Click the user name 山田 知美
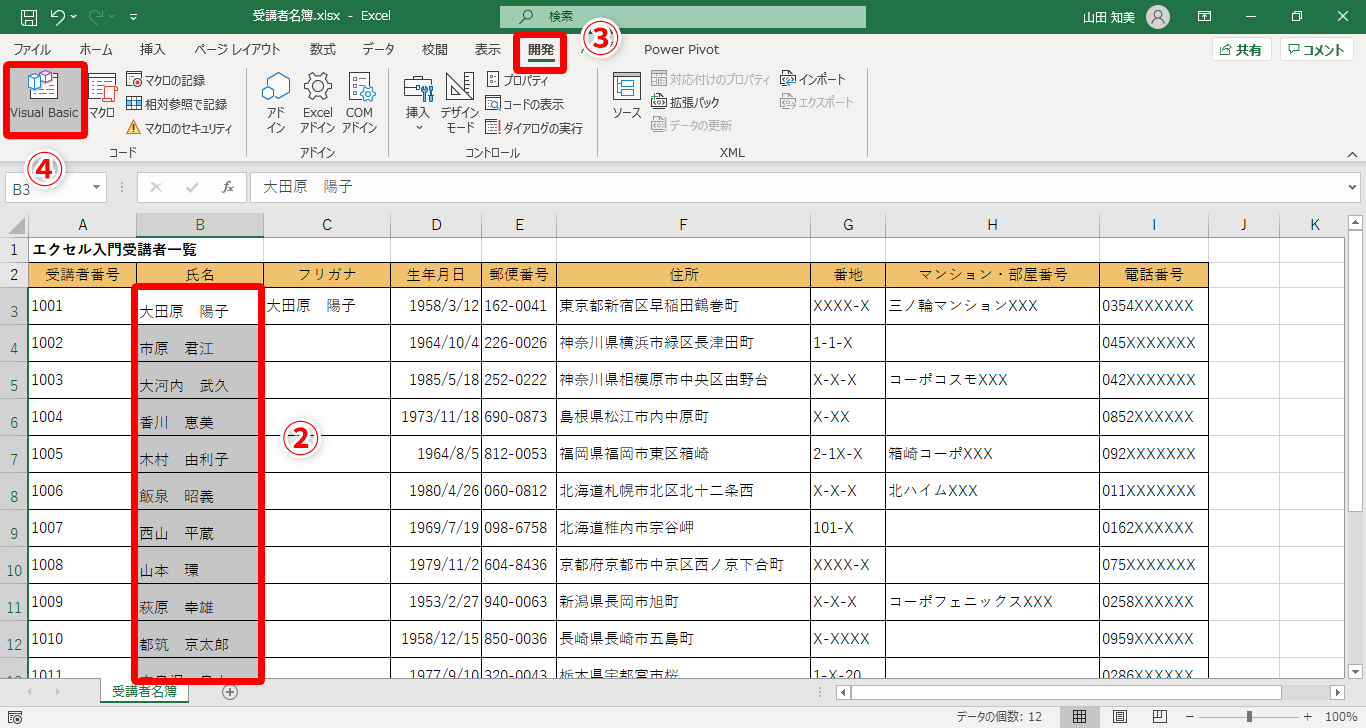 point(1110,17)
